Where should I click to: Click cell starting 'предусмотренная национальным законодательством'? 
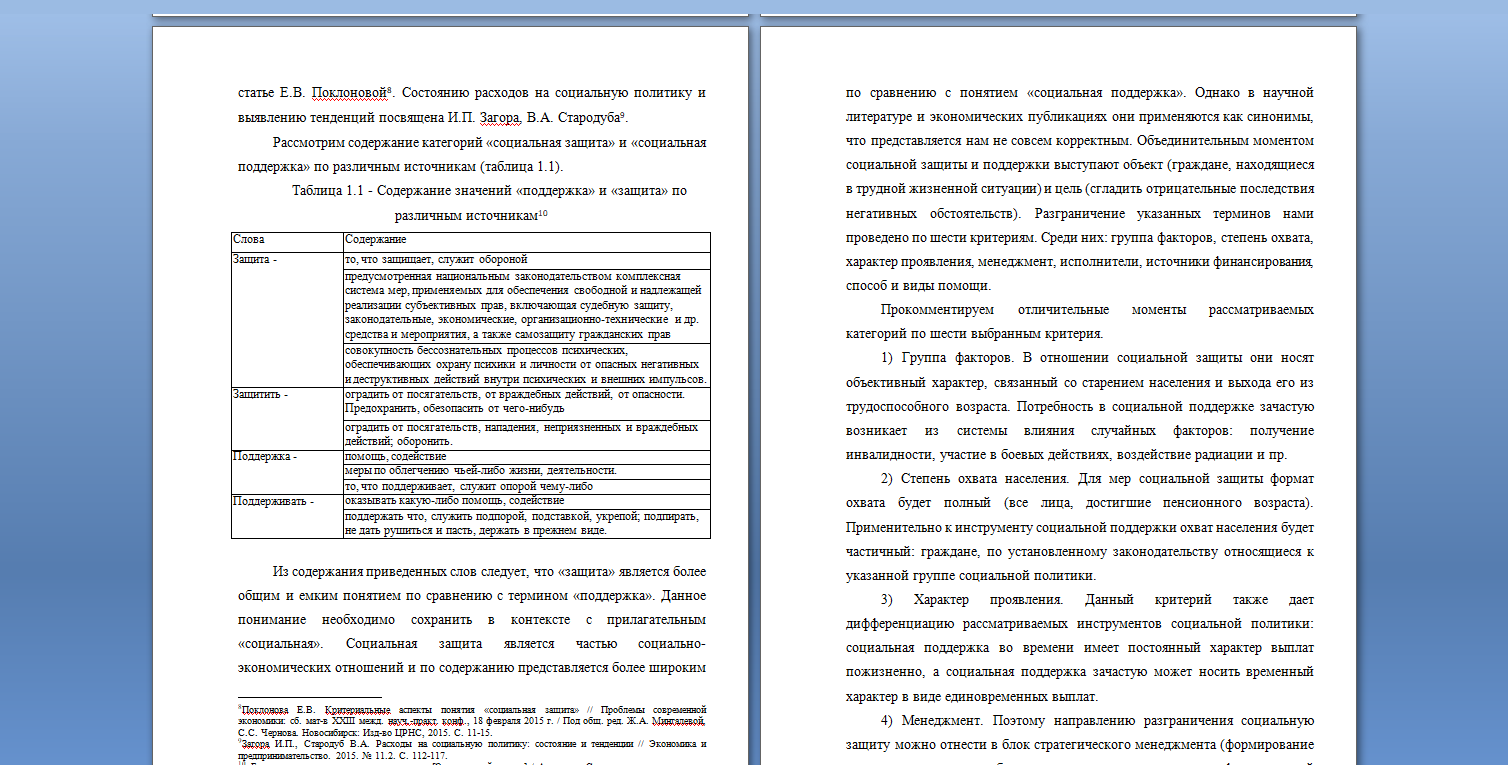tap(527, 305)
